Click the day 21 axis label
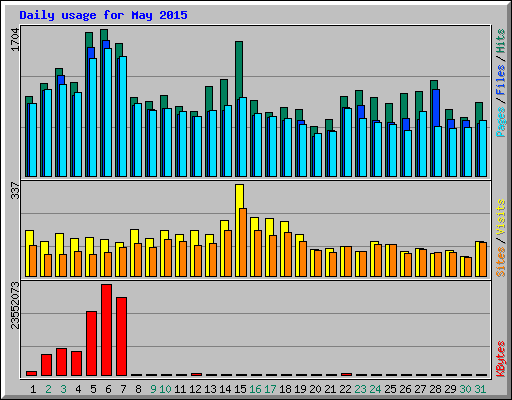Image resolution: width=512 pixels, height=400 pixels. [x=330, y=389]
